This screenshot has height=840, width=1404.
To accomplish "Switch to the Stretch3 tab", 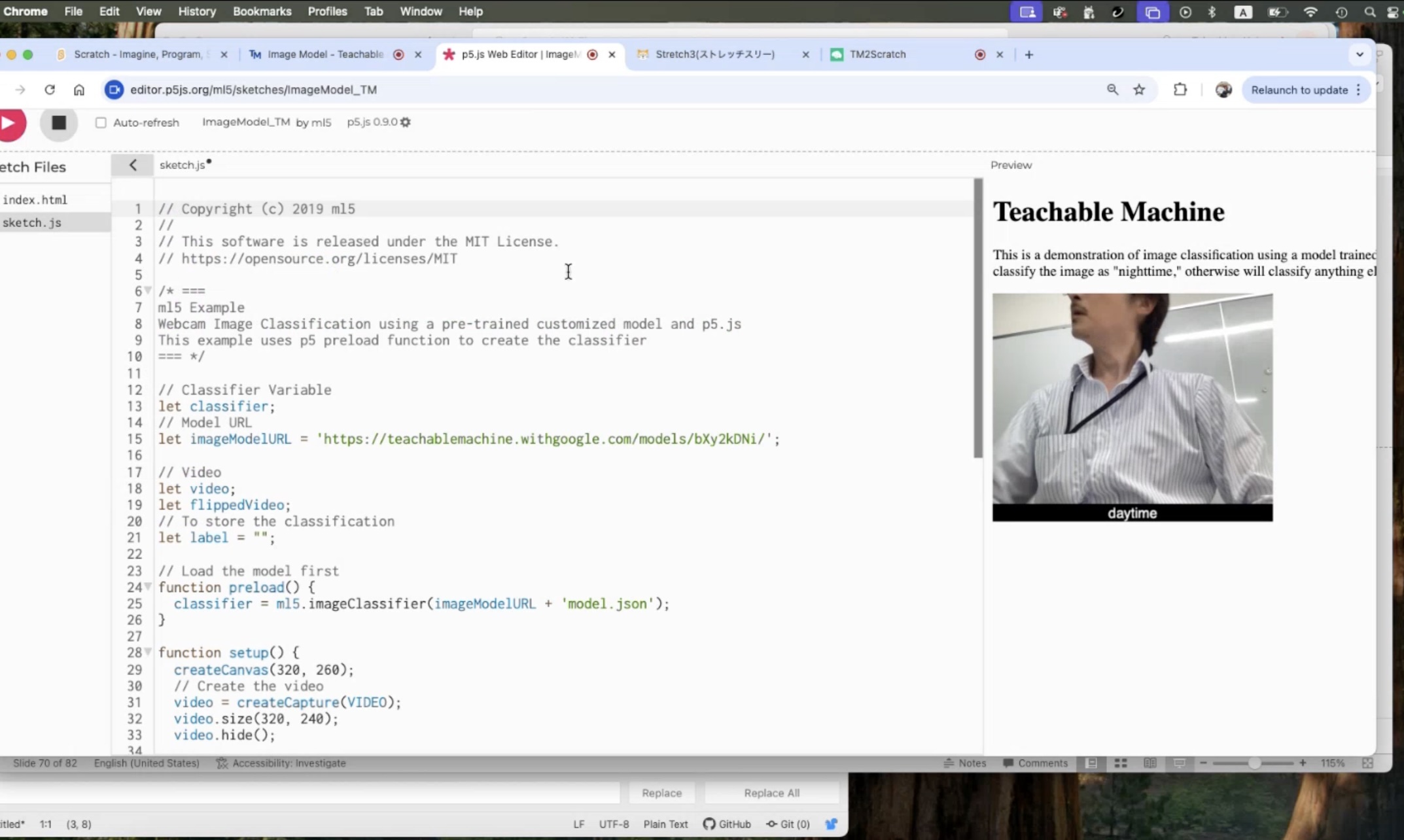I will pos(715,54).
